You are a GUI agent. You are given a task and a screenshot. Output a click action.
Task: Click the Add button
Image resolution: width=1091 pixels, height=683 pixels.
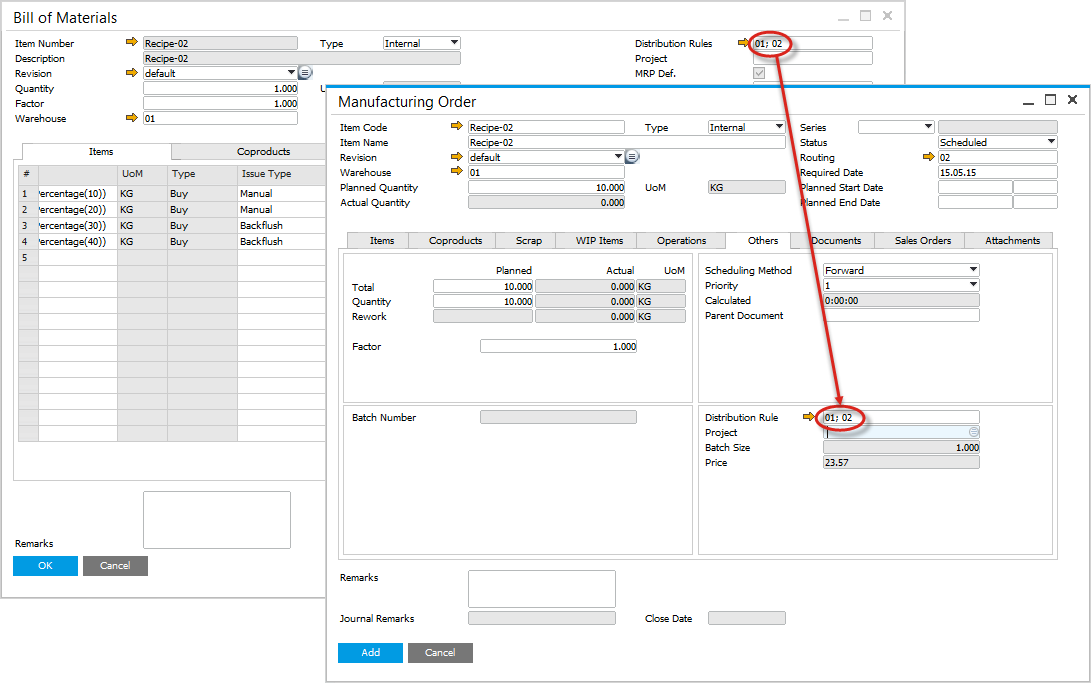(370, 652)
